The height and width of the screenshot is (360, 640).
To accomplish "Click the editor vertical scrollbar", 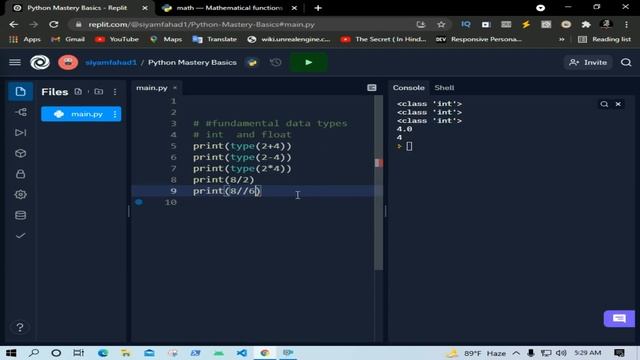I will coord(378,183).
